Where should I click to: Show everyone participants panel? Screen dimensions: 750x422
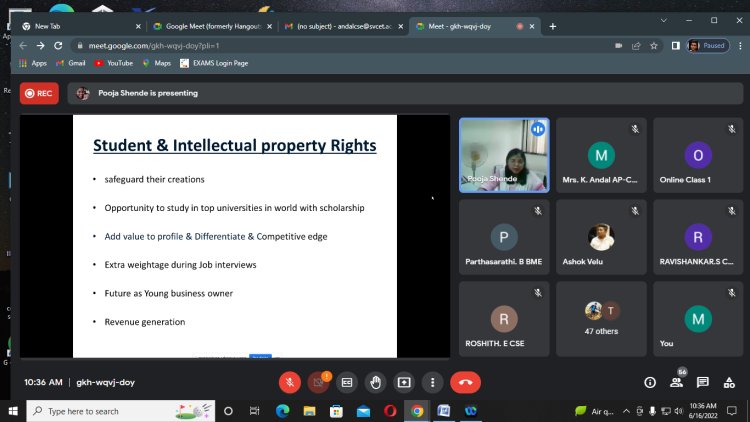[676, 382]
